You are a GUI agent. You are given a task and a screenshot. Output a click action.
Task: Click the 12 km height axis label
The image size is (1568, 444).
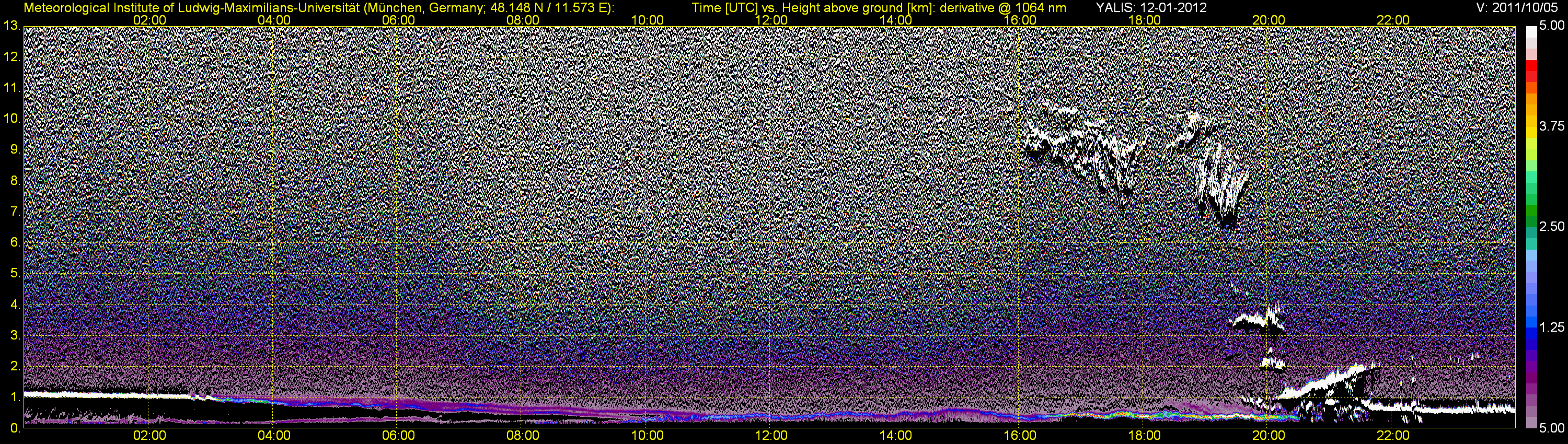pos(10,57)
